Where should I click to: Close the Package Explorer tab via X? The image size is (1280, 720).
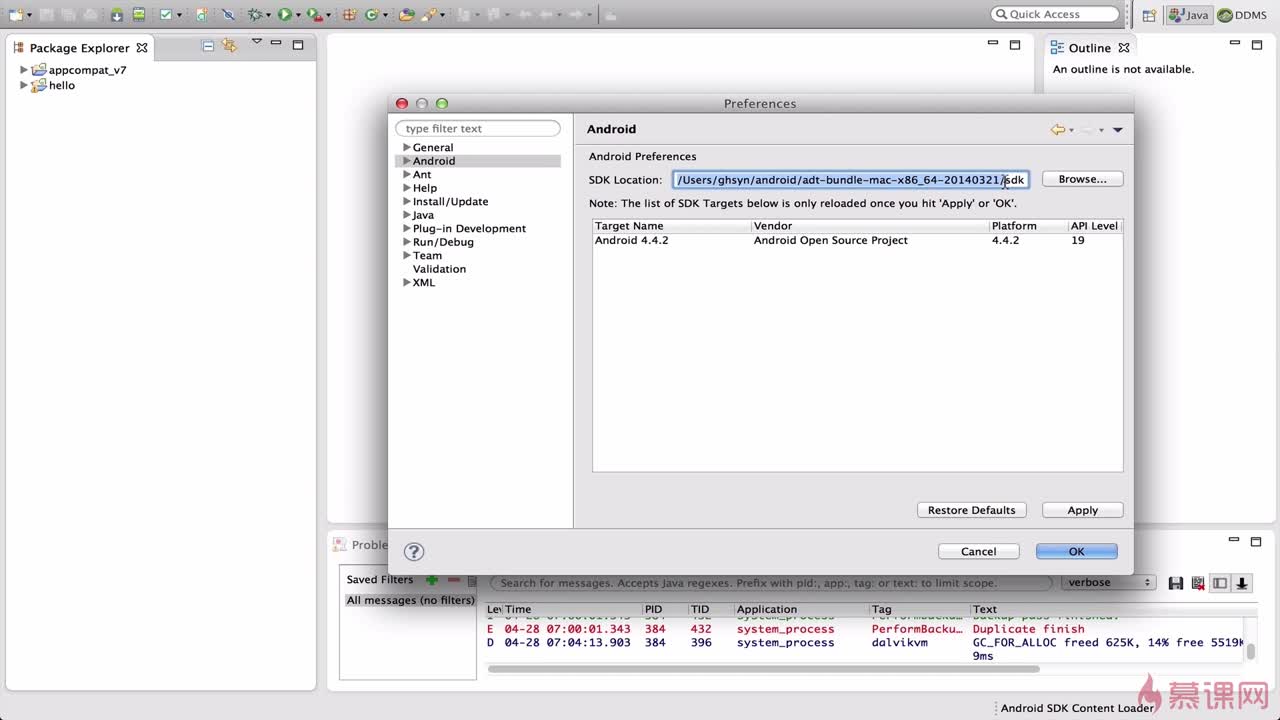[x=142, y=48]
